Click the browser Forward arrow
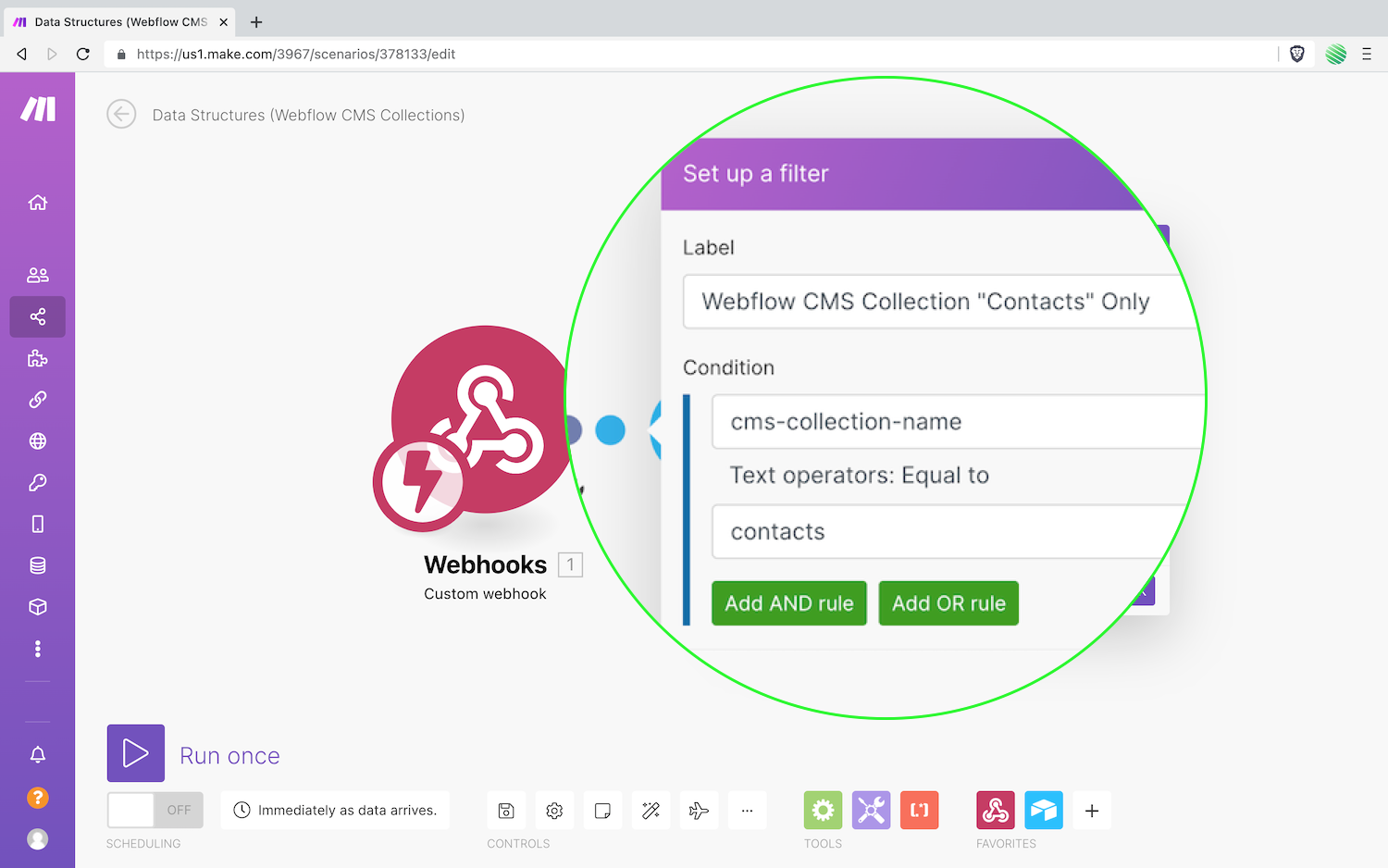 (x=52, y=55)
